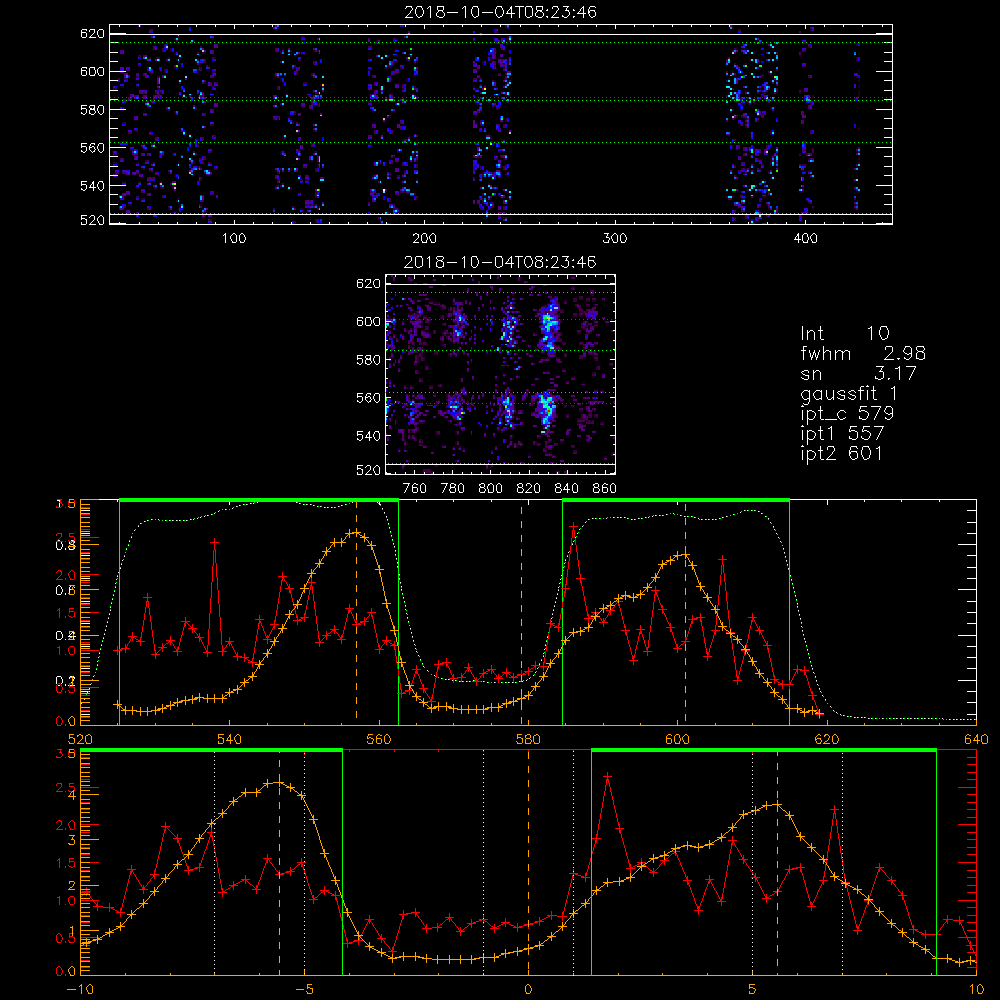Image resolution: width=1000 pixels, height=1000 pixels.
Task: Click the timestamp title above the wide top image
Action: (501, 11)
